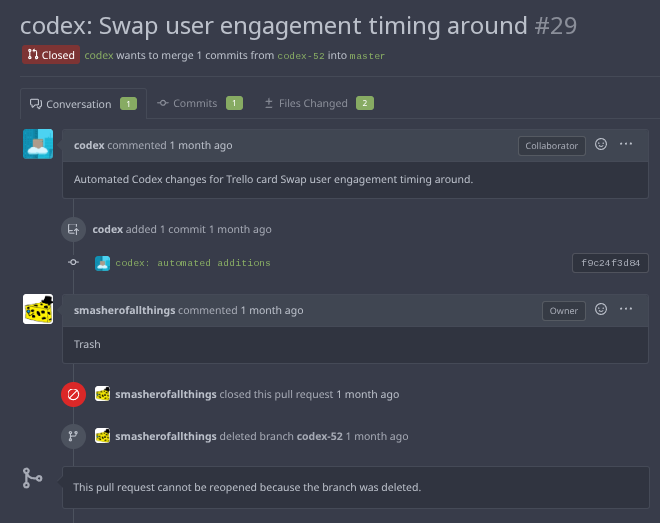
Task: Click the master target branch link
Action: coord(367,56)
